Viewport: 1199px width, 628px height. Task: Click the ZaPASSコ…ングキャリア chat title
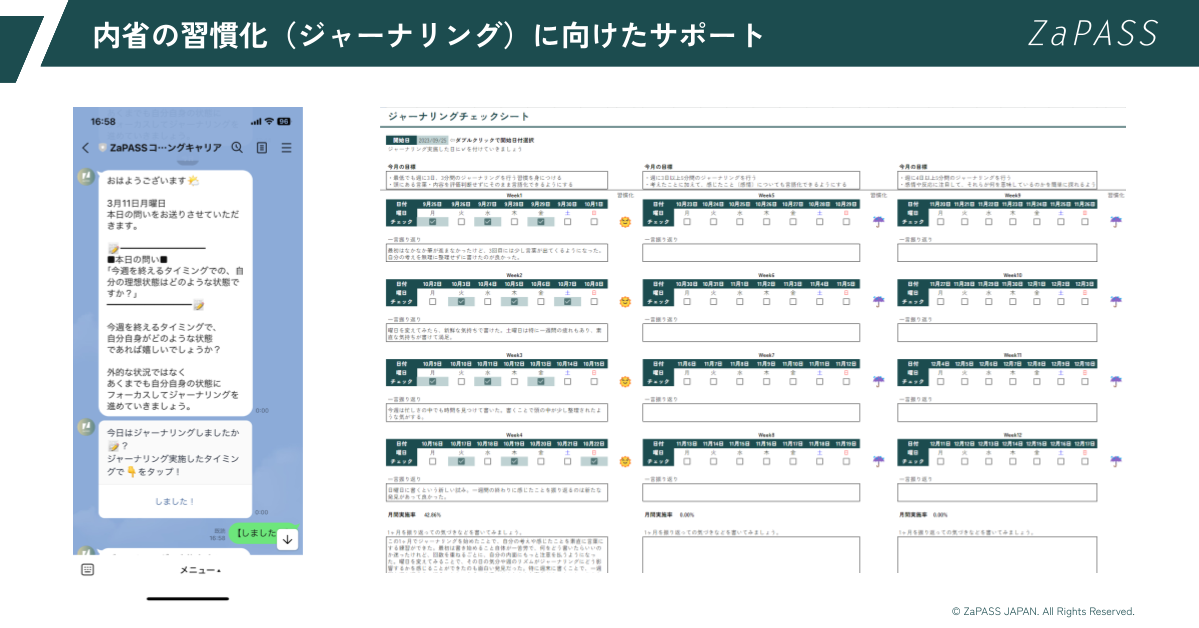pos(165,148)
